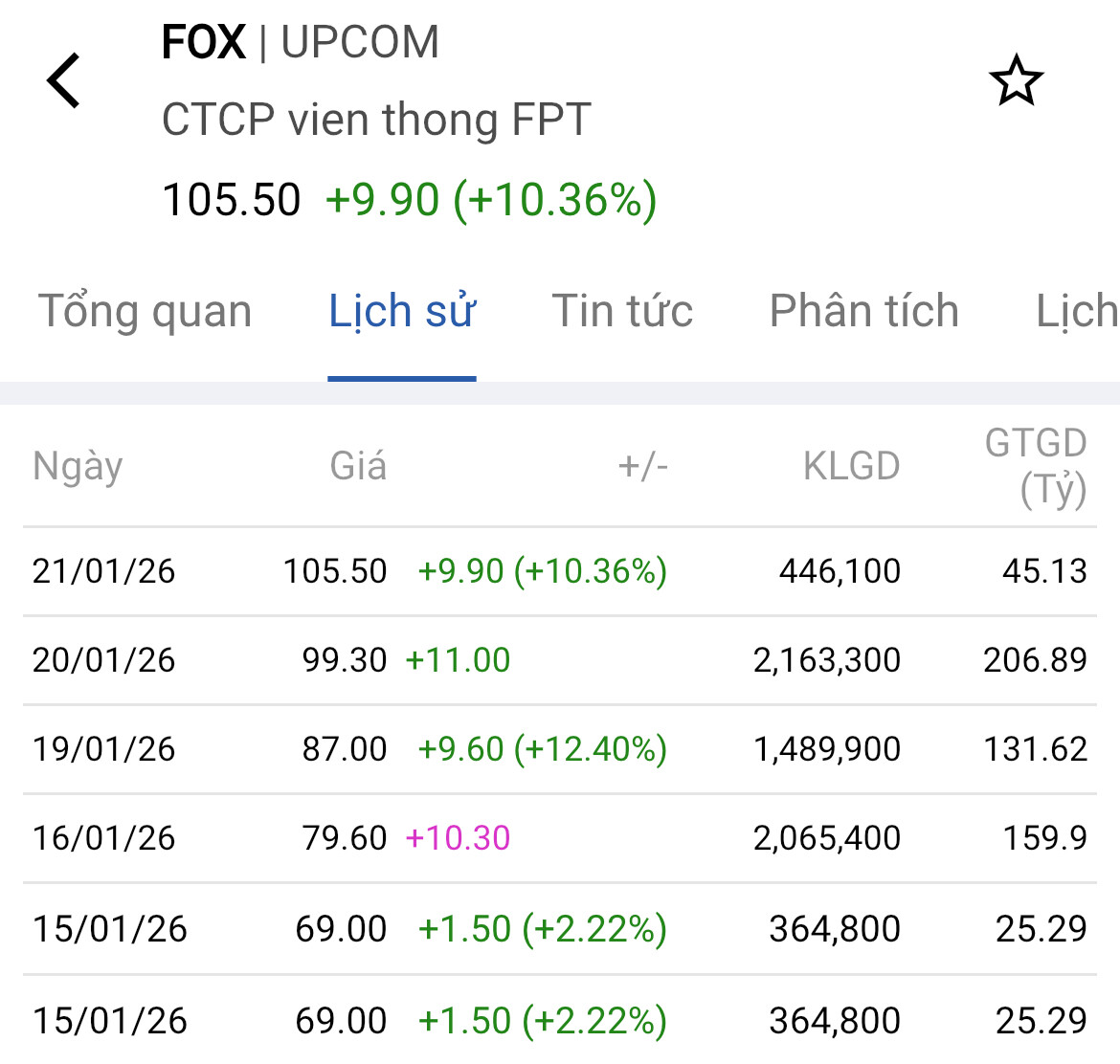Screen dimensions: 1120x1064
Task: Click the Giá column header
Action: (358, 466)
